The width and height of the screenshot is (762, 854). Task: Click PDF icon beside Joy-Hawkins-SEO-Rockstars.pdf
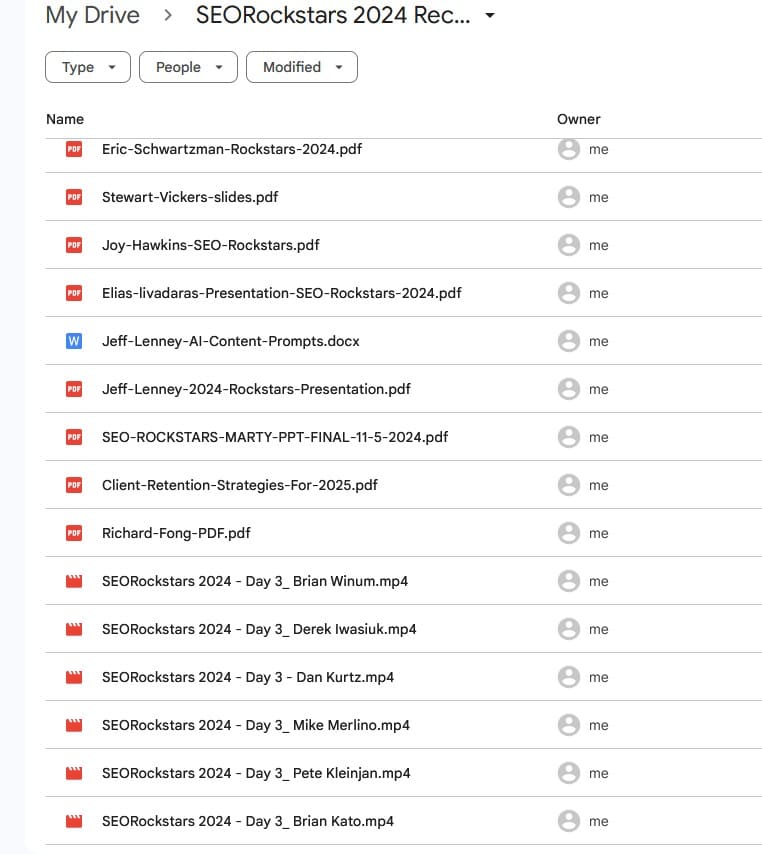click(73, 245)
